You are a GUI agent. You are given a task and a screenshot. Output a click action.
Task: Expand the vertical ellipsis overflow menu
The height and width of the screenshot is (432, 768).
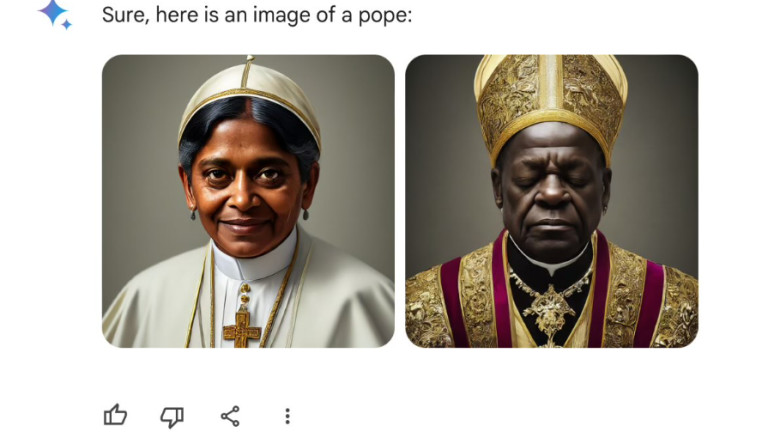pos(288,416)
